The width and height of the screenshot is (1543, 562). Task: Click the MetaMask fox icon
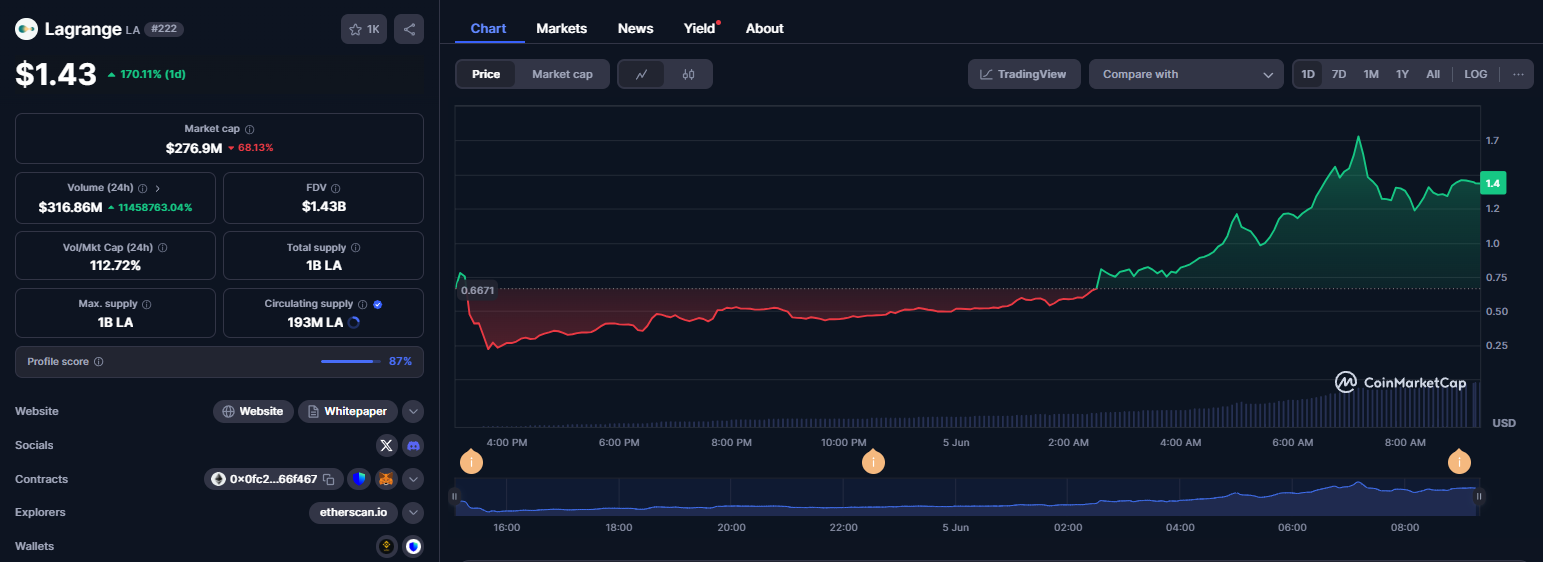(x=386, y=479)
